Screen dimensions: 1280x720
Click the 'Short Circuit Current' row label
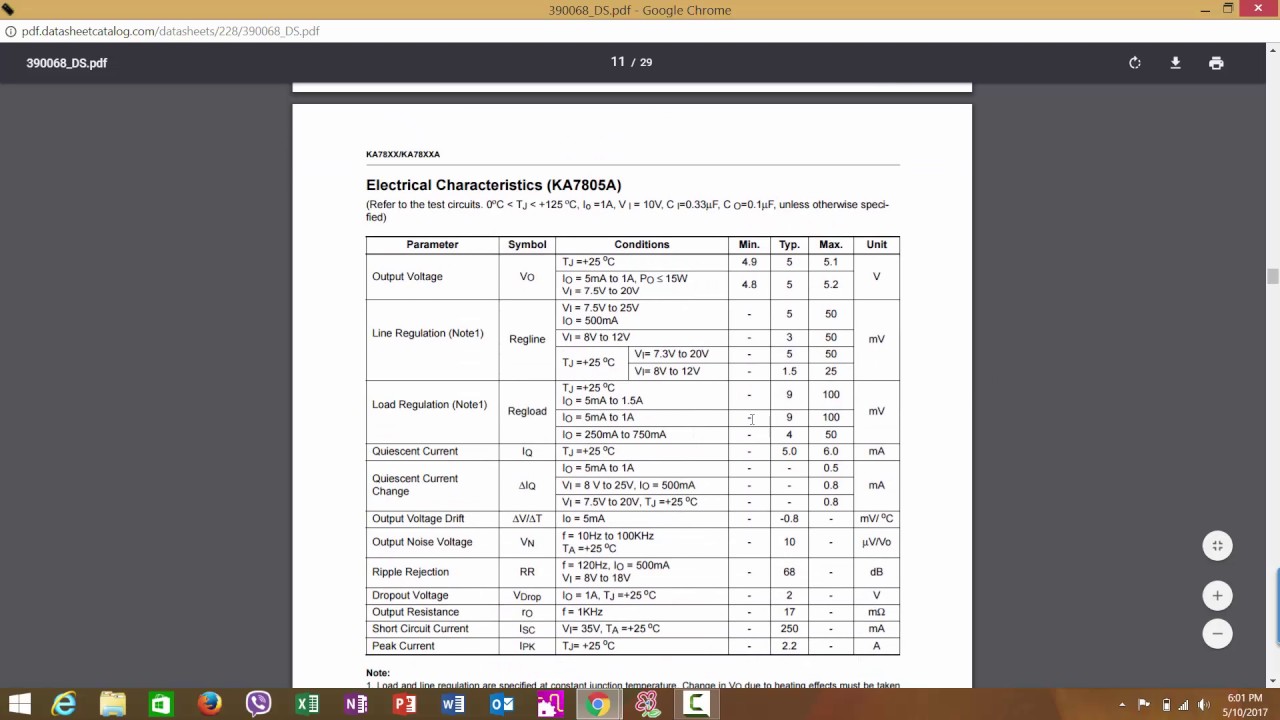coord(420,629)
